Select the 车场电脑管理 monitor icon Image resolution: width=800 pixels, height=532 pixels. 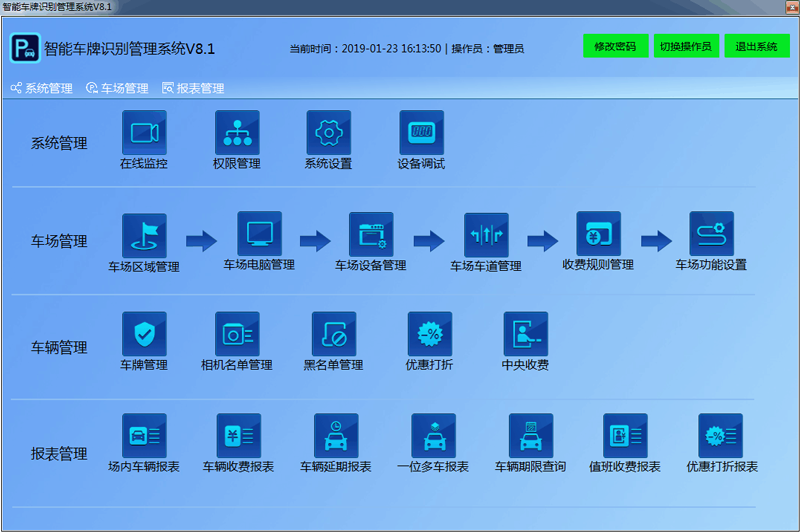(x=259, y=234)
